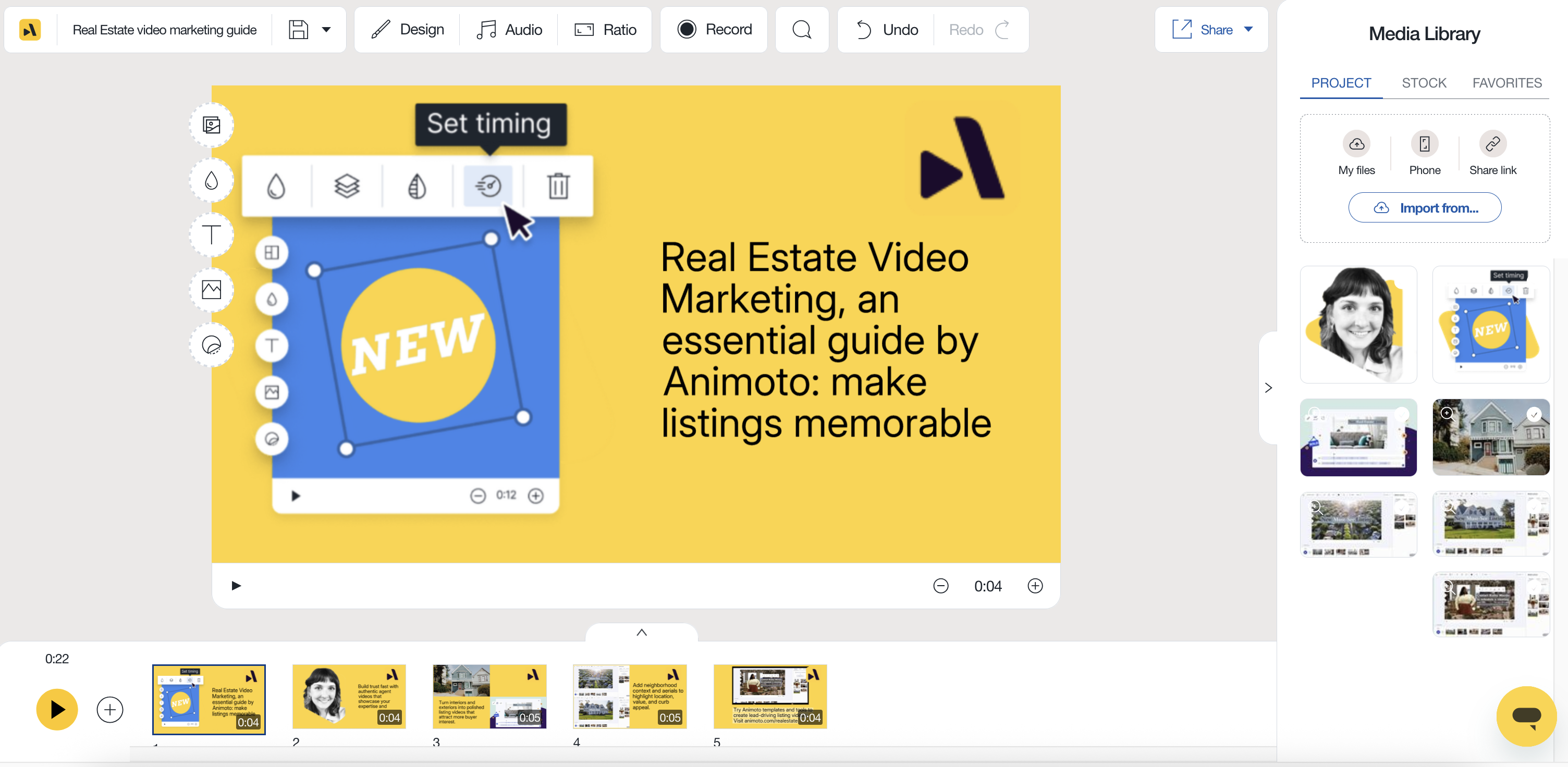1568x767 pixels.
Task: Open the layout tool in left sidebar
Action: [211, 125]
